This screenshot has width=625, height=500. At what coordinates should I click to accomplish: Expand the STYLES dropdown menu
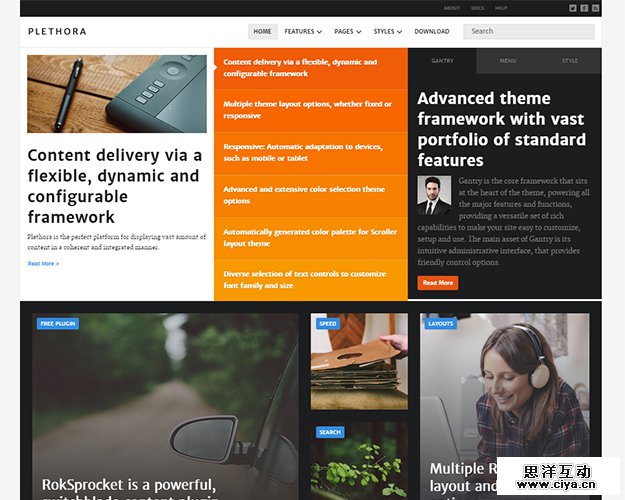[387, 31]
